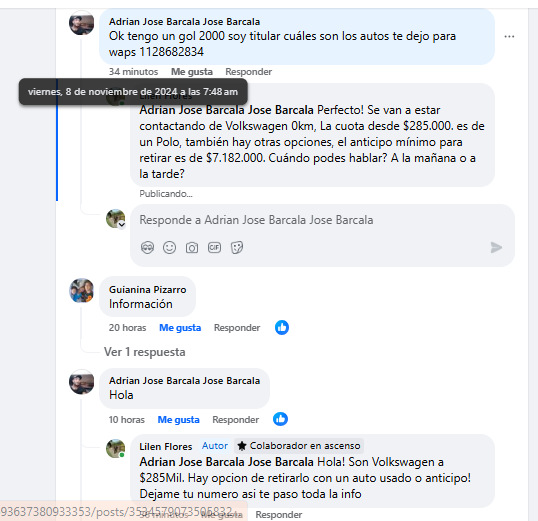Open the sticker picker in reply box
The height and width of the screenshot is (521, 538).
coord(237,247)
